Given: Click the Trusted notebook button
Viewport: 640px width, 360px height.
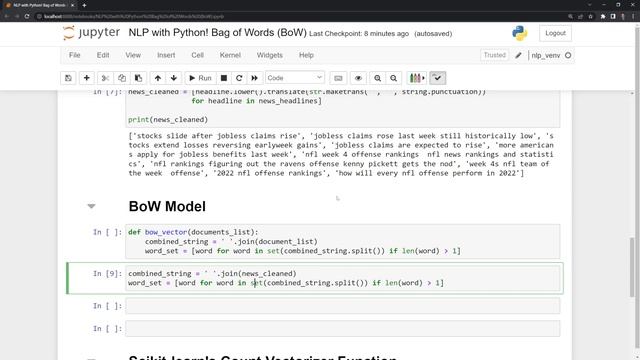Looking at the screenshot, I should pyautogui.click(x=495, y=55).
